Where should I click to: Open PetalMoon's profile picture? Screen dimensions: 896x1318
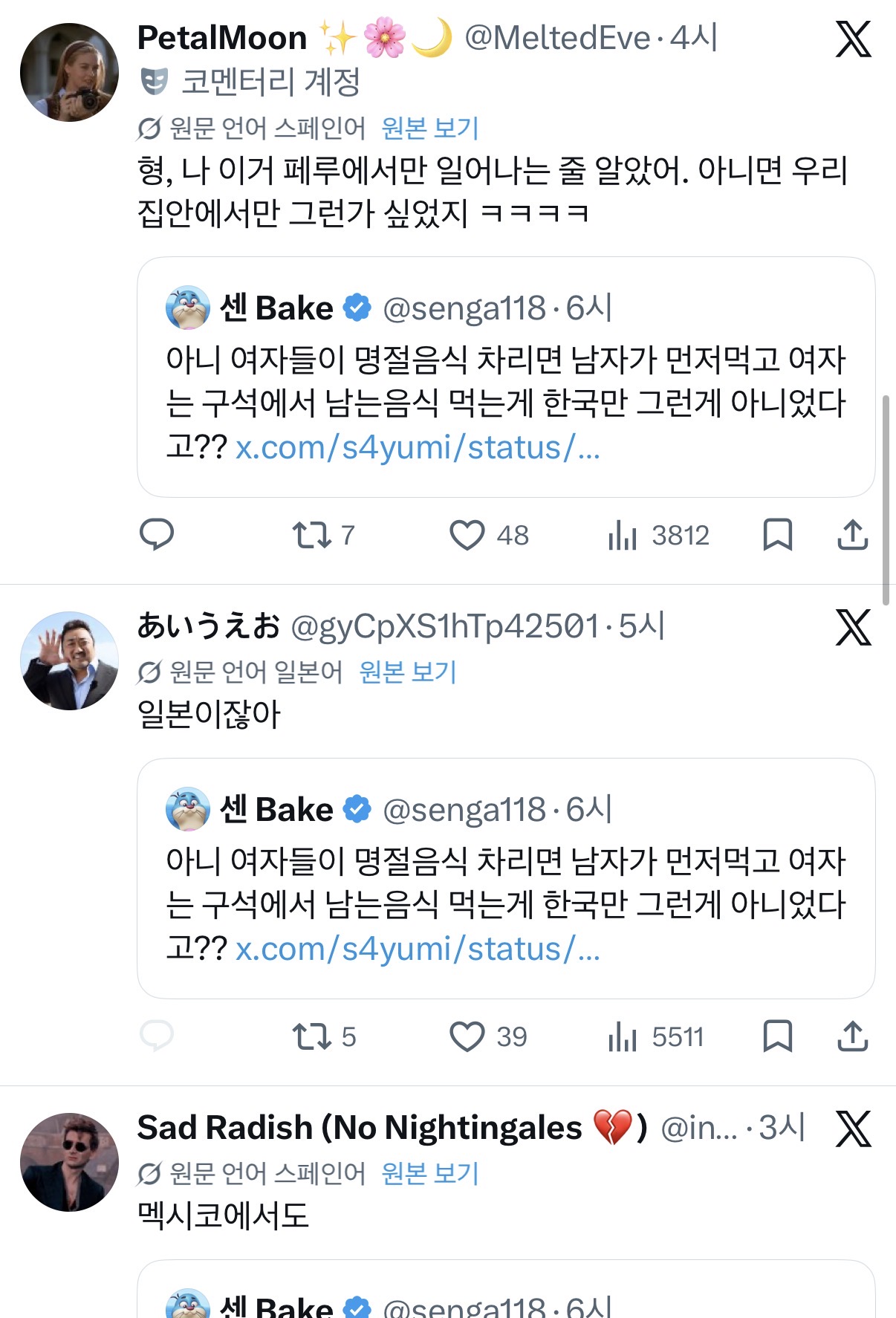tap(69, 72)
